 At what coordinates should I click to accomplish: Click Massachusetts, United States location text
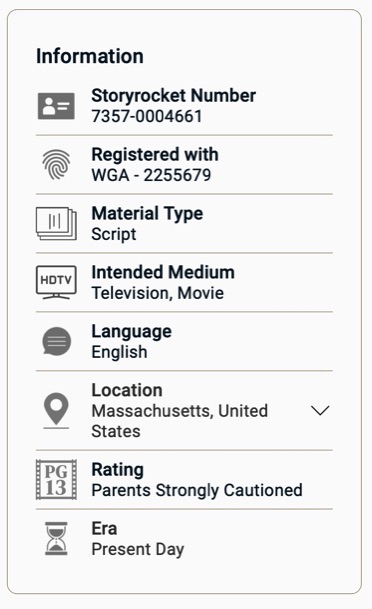[180, 421]
